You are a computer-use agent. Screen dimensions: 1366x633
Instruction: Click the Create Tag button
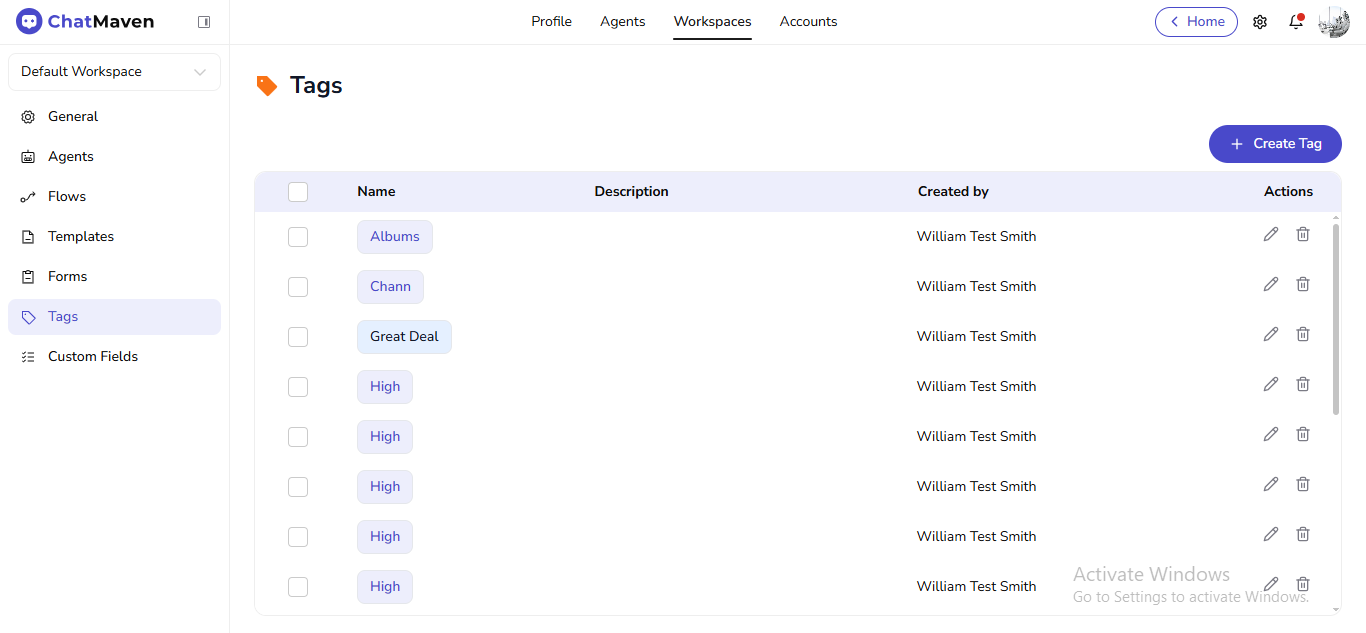tap(1275, 143)
